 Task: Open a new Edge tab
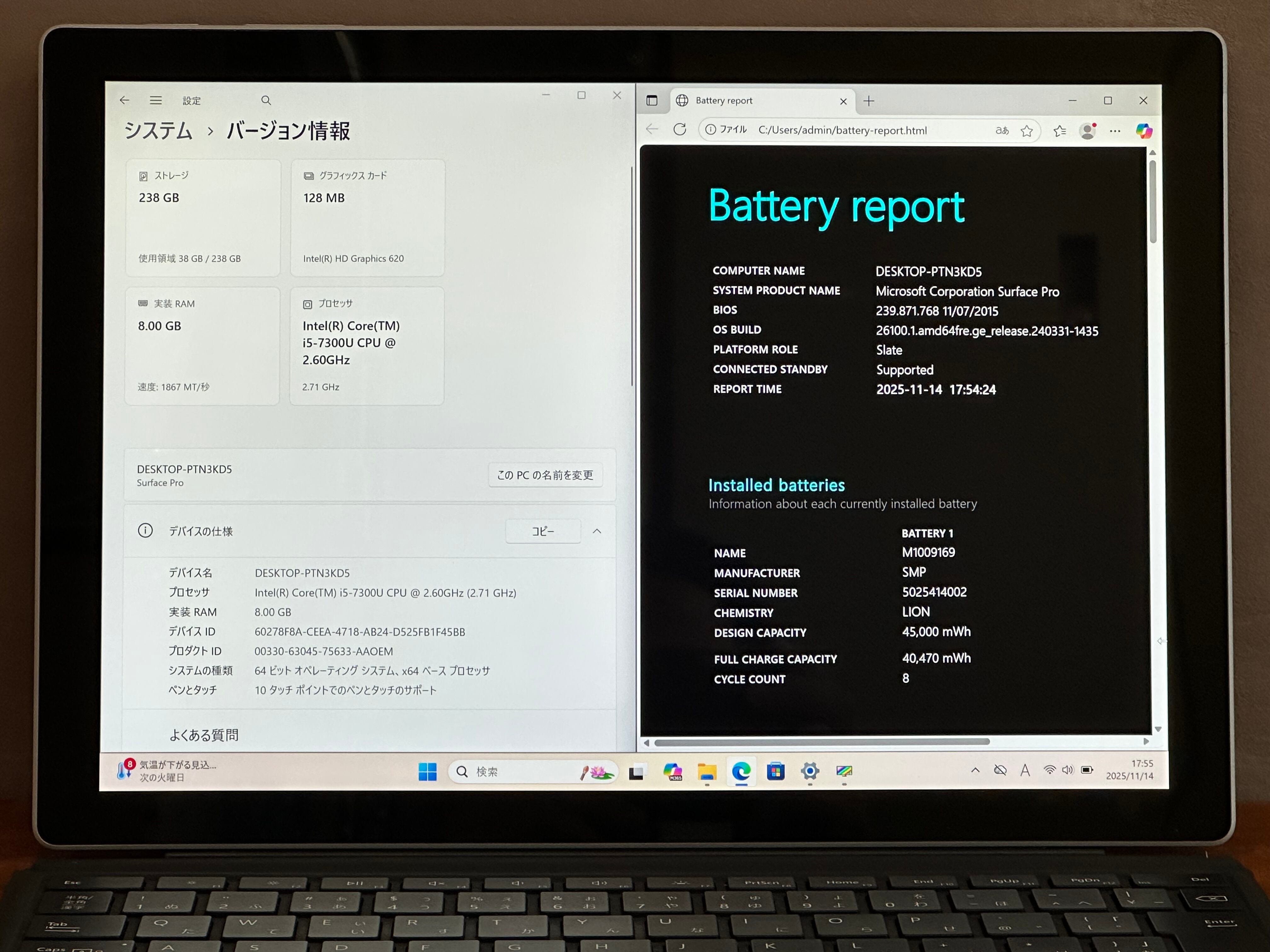pos(869,102)
